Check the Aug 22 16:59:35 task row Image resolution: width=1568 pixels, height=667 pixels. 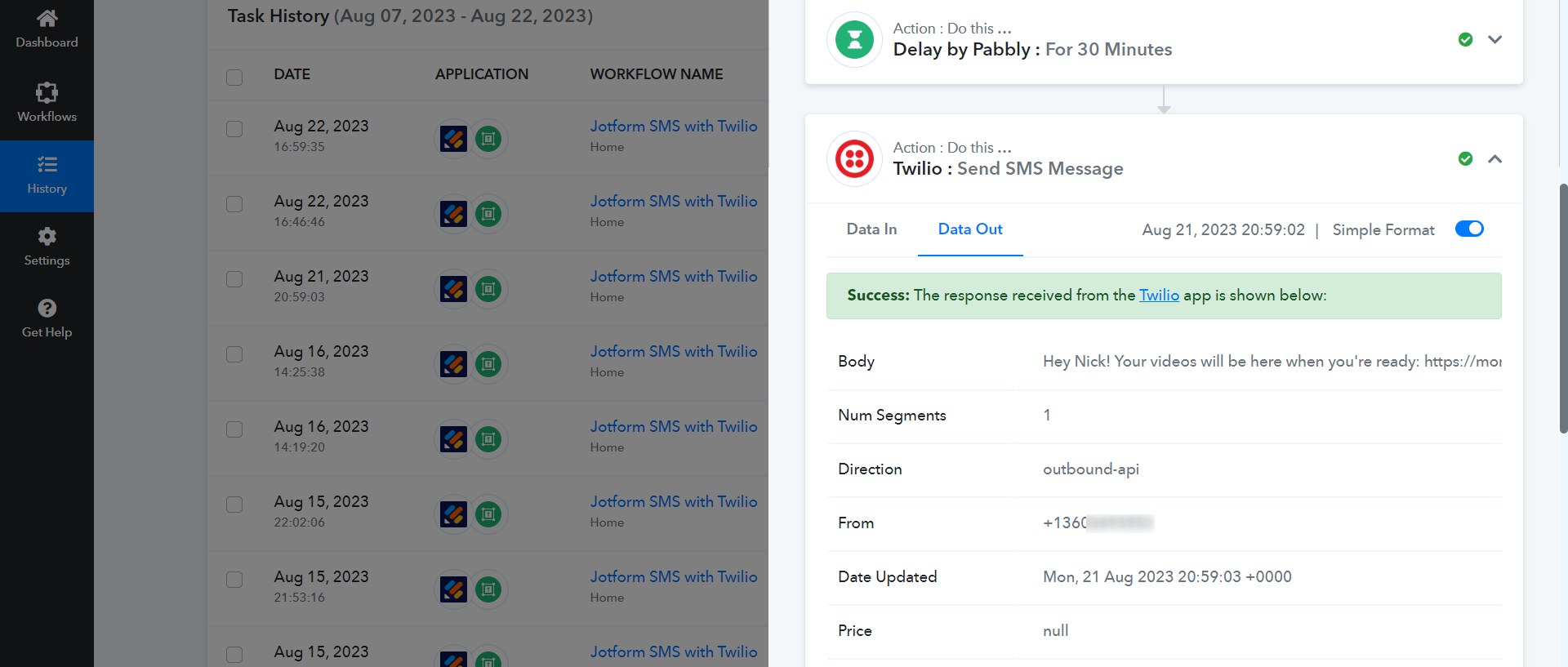tap(234, 128)
